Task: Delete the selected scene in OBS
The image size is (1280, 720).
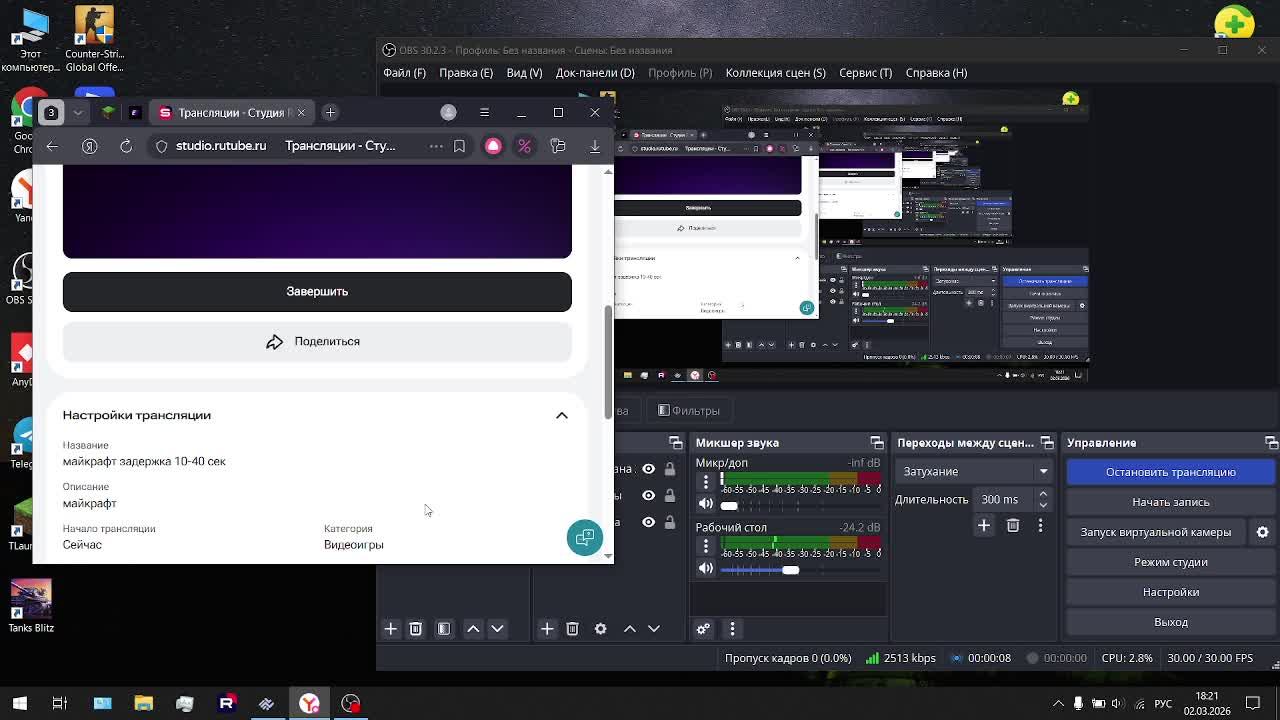Action: (x=415, y=629)
